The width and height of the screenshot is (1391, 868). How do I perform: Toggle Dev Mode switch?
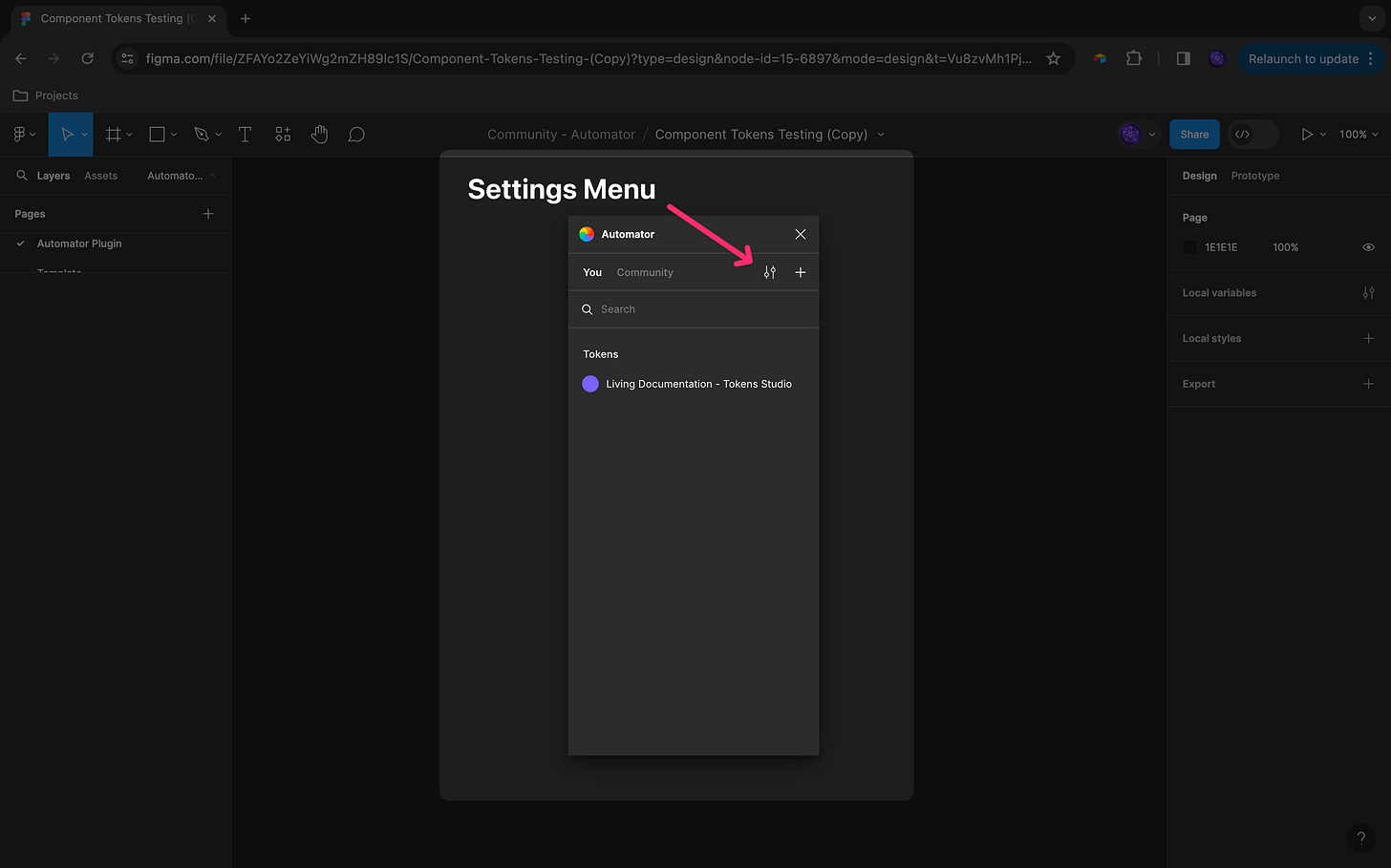coord(1252,135)
